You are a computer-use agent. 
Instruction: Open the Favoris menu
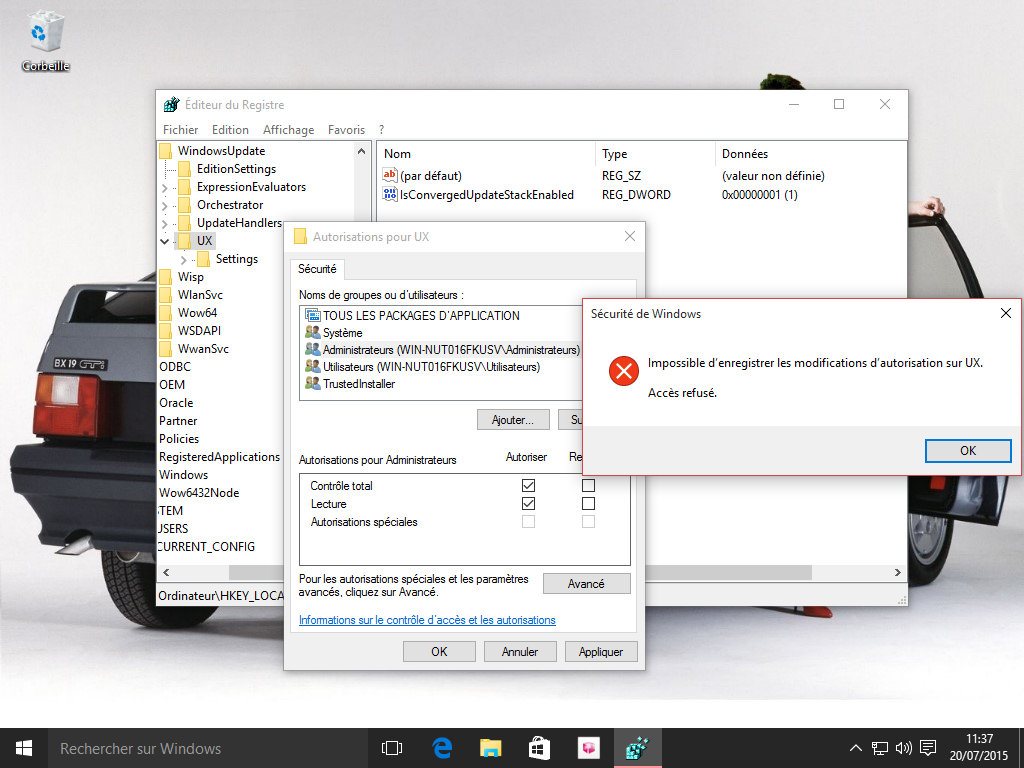(x=346, y=130)
